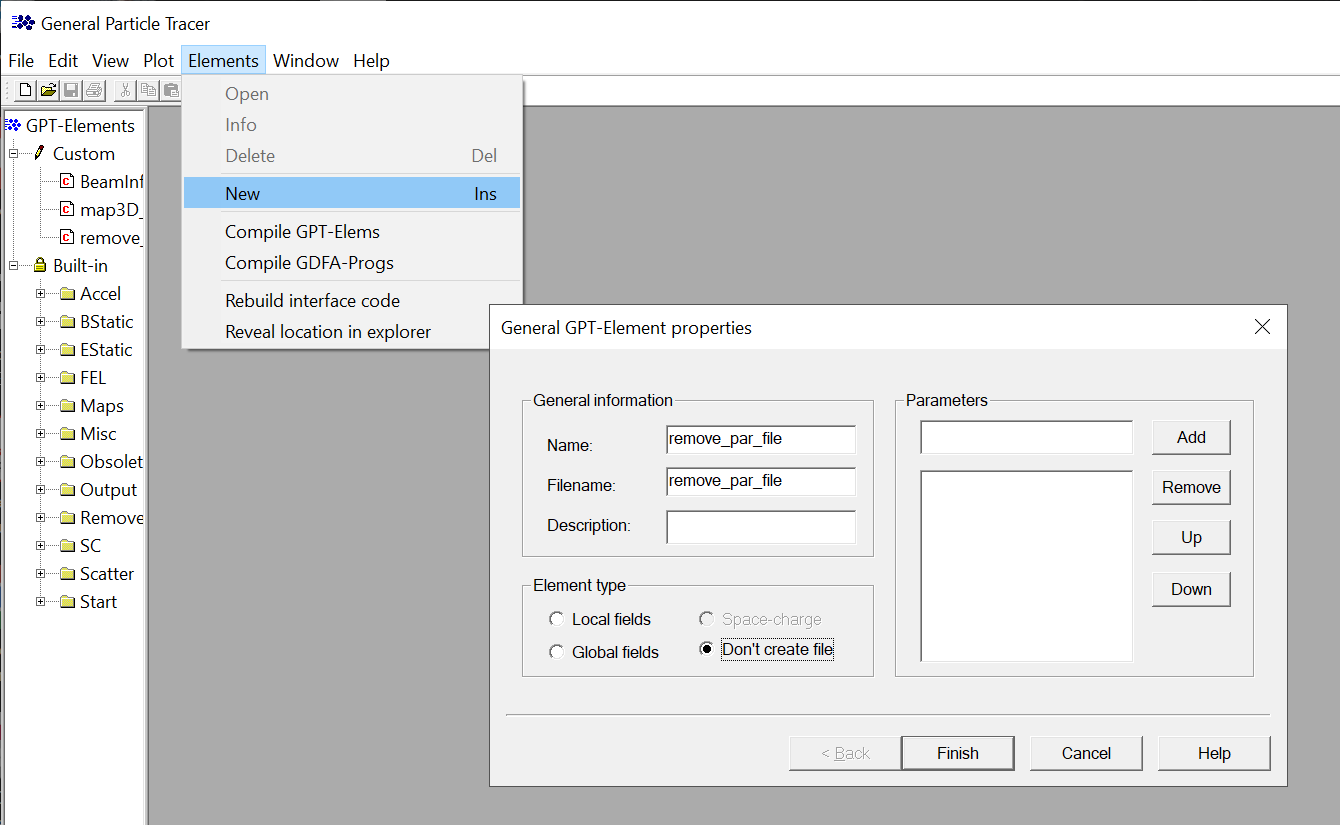Select the Don't create file radio button
1340x825 pixels.
click(707, 649)
